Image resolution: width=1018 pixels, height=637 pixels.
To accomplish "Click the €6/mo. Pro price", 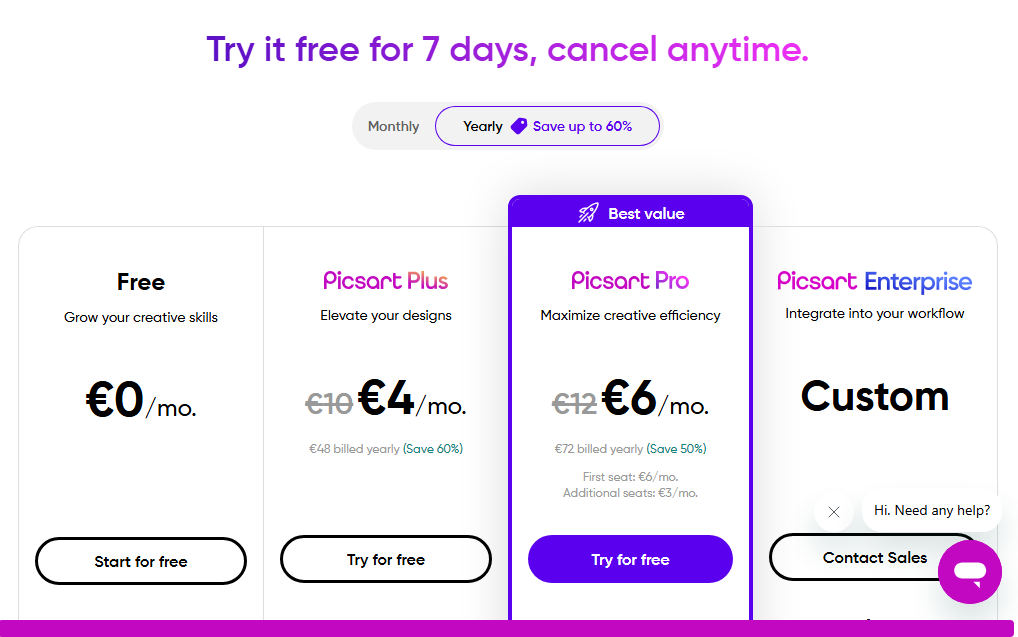I will click(655, 399).
